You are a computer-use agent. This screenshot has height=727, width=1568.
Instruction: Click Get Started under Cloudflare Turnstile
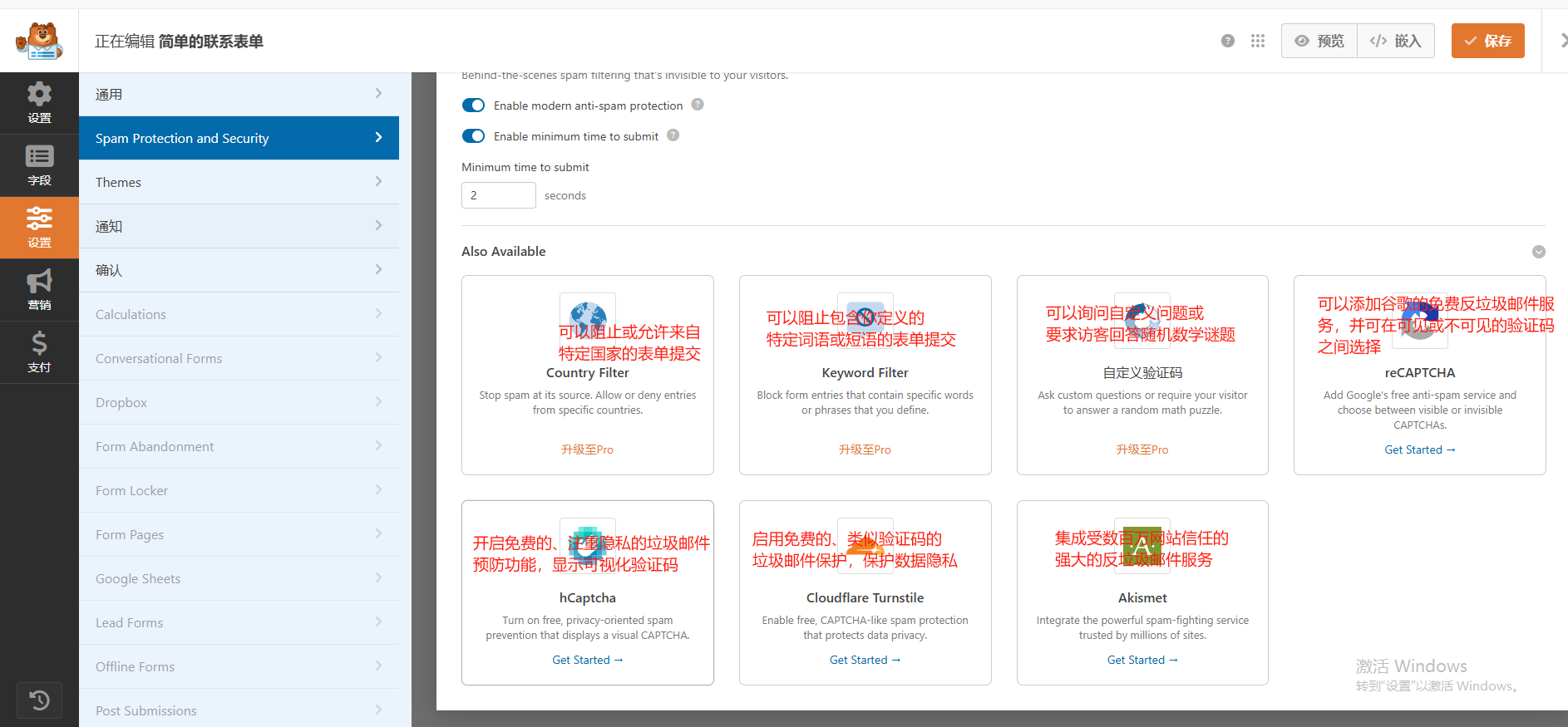tap(865, 660)
